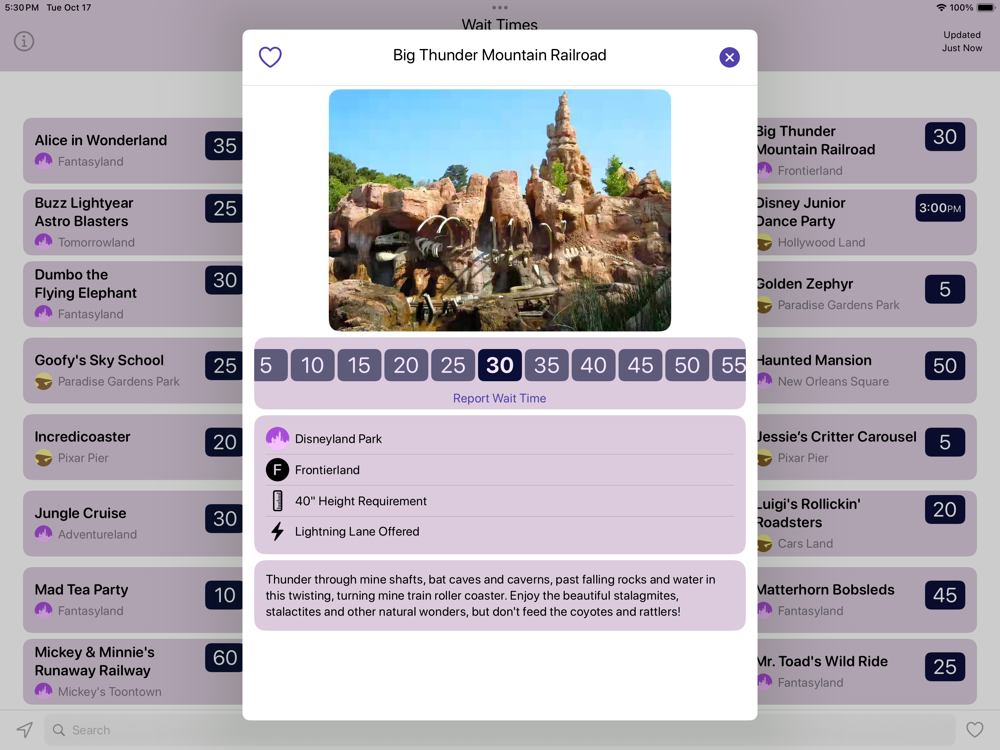Screen dimensions: 1000x750
Task: Select 15 minute wait time
Action: click(359, 365)
